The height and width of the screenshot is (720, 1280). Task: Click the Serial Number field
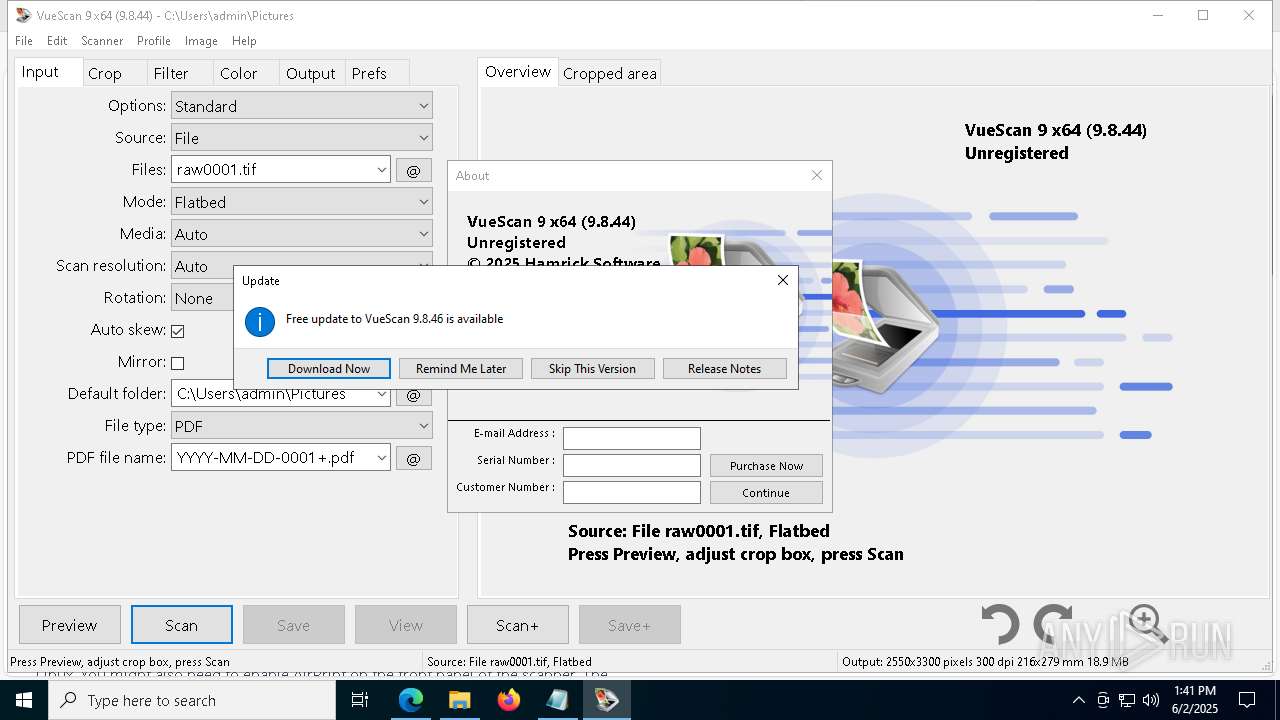tap(632, 466)
